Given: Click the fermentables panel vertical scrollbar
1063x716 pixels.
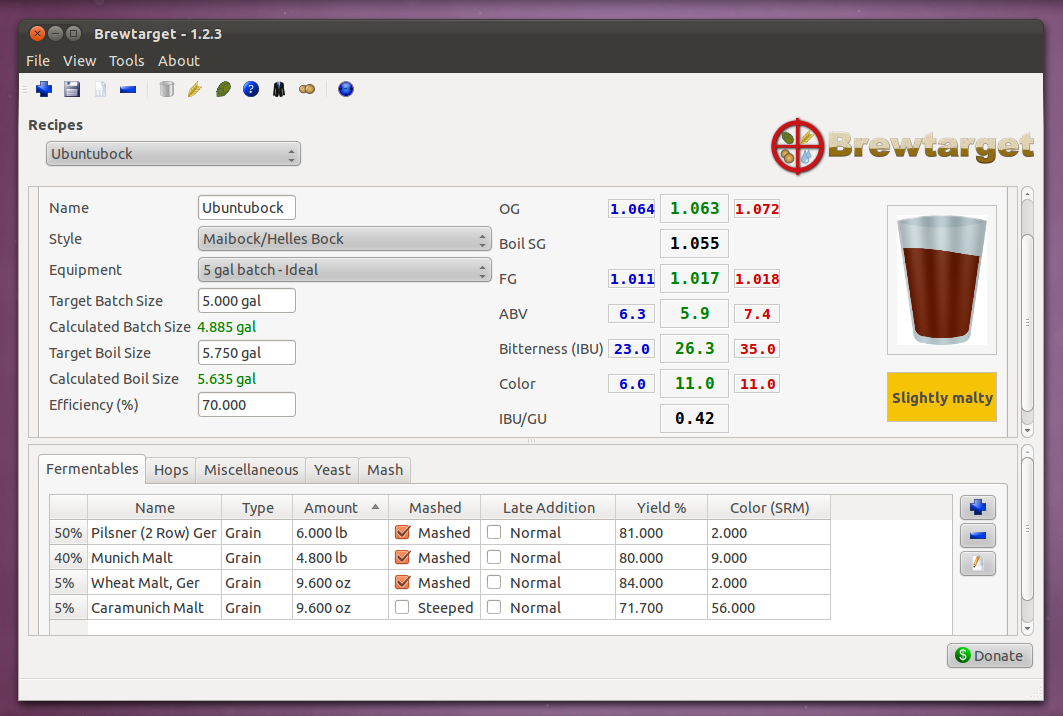Looking at the screenshot, I should point(1027,540).
